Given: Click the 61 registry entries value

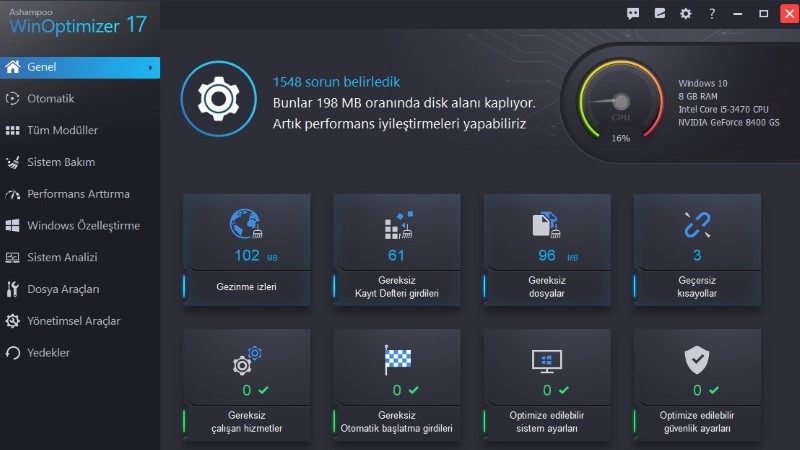Looking at the screenshot, I should [x=396, y=255].
